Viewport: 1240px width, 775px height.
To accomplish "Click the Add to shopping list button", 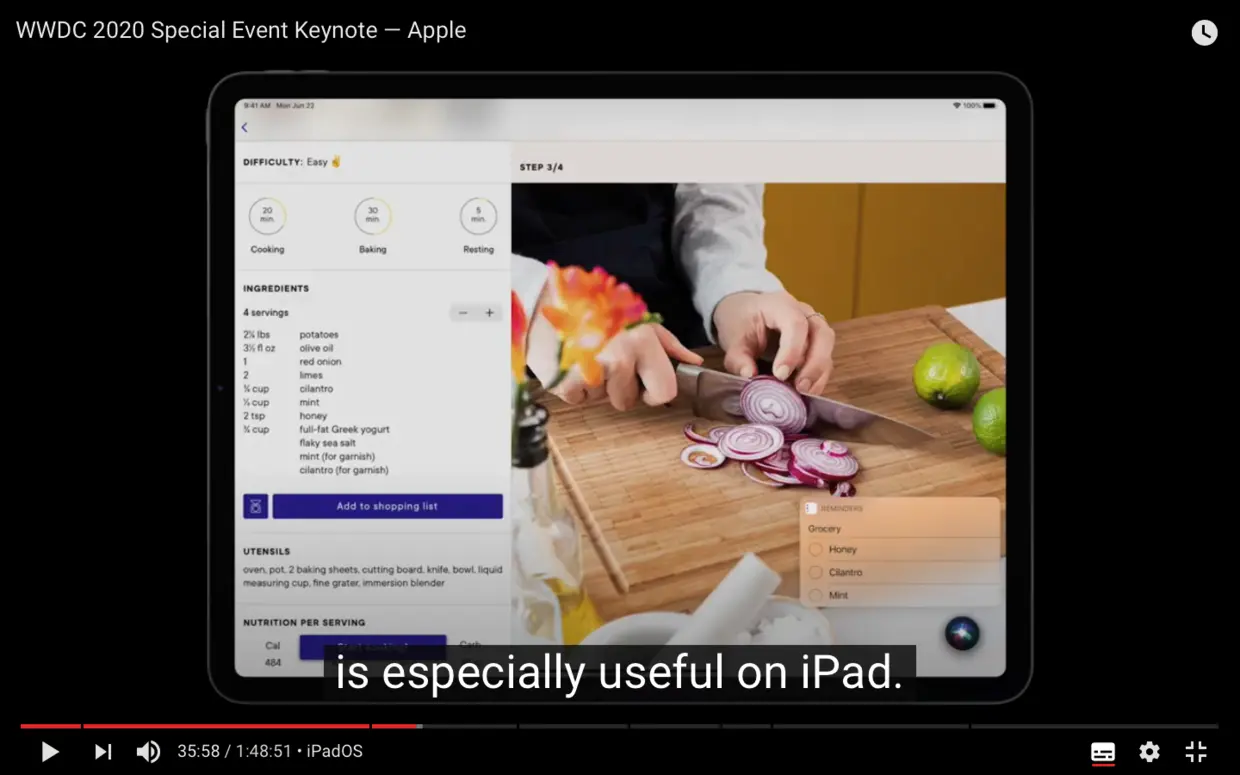I will [389, 506].
